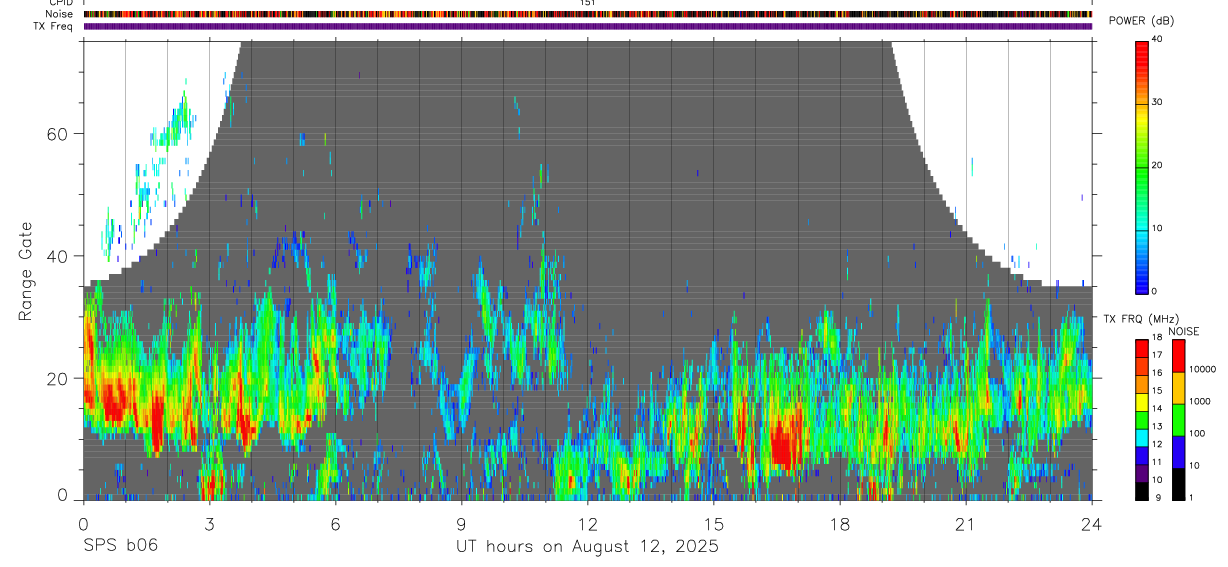This screenshot has width=1228, height=567.
Task: Click the 12 hour tick label
Action: [x=588, y=524]
